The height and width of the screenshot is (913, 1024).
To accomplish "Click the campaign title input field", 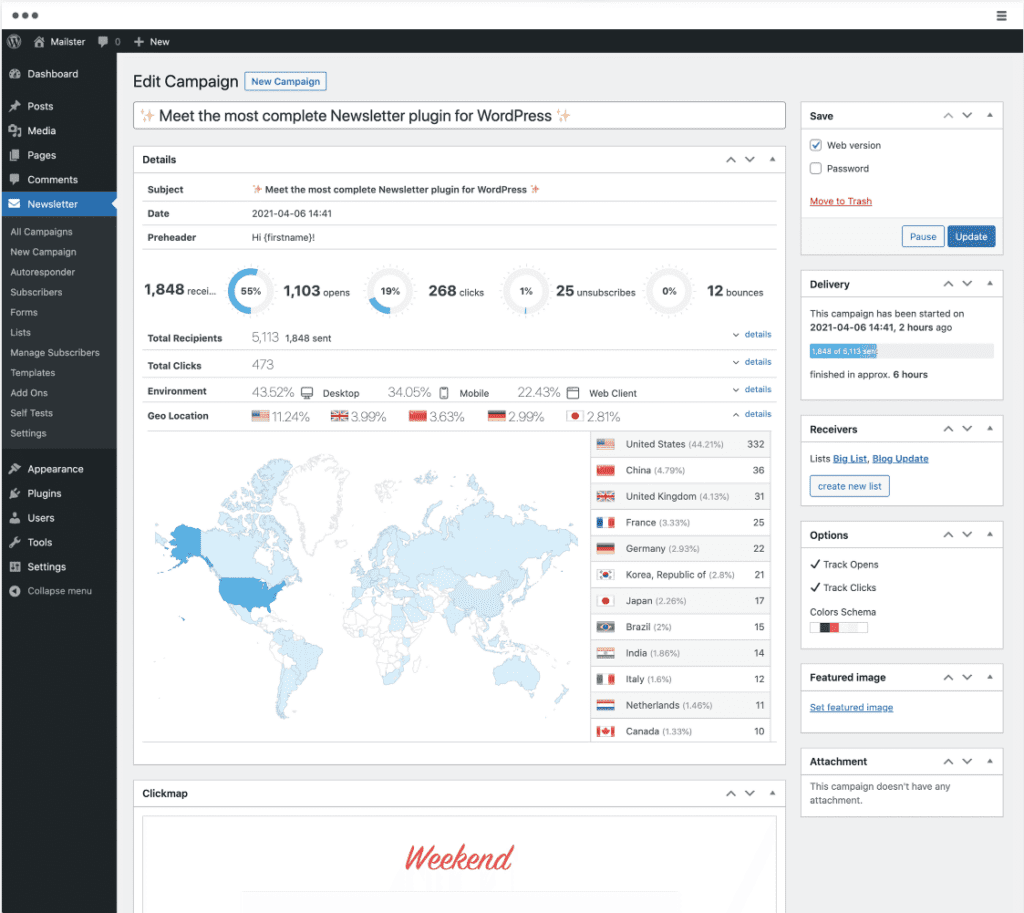I will pyautogui.click(x=459, y=116).
